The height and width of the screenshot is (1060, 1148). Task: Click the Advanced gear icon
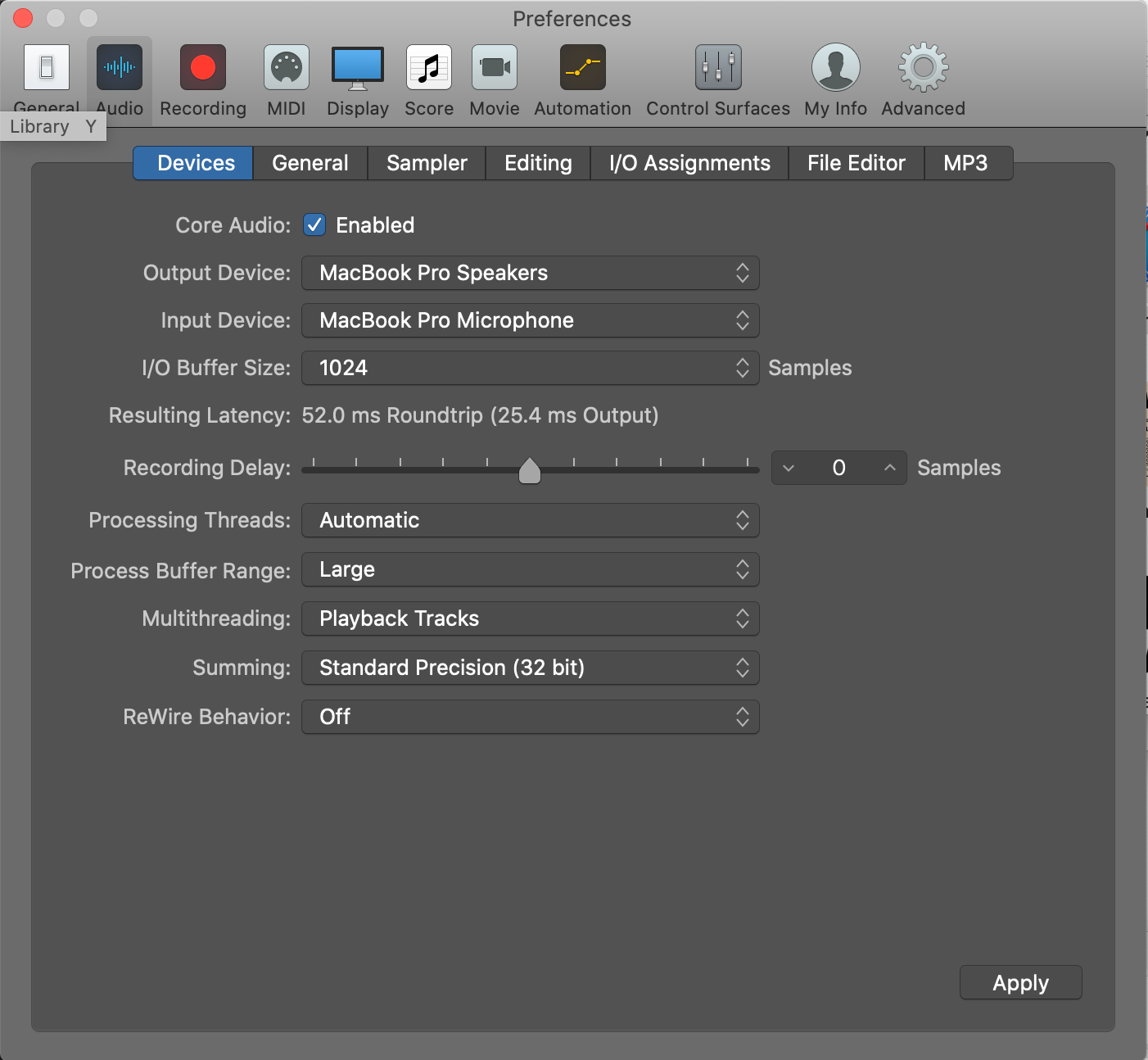(x=923, y=68)
